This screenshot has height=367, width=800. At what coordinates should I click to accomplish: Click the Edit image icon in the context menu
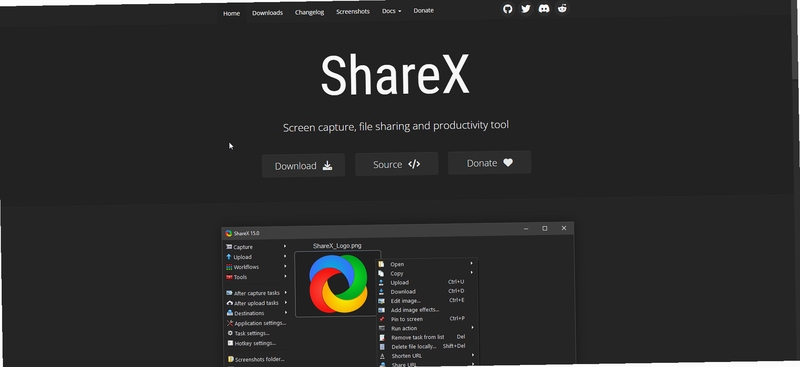point(381,301)
